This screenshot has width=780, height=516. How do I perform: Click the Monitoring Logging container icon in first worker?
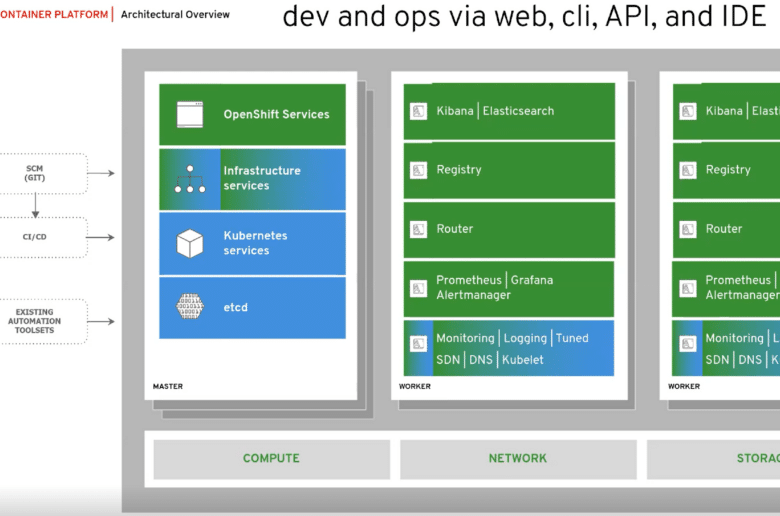coord(418,343)
